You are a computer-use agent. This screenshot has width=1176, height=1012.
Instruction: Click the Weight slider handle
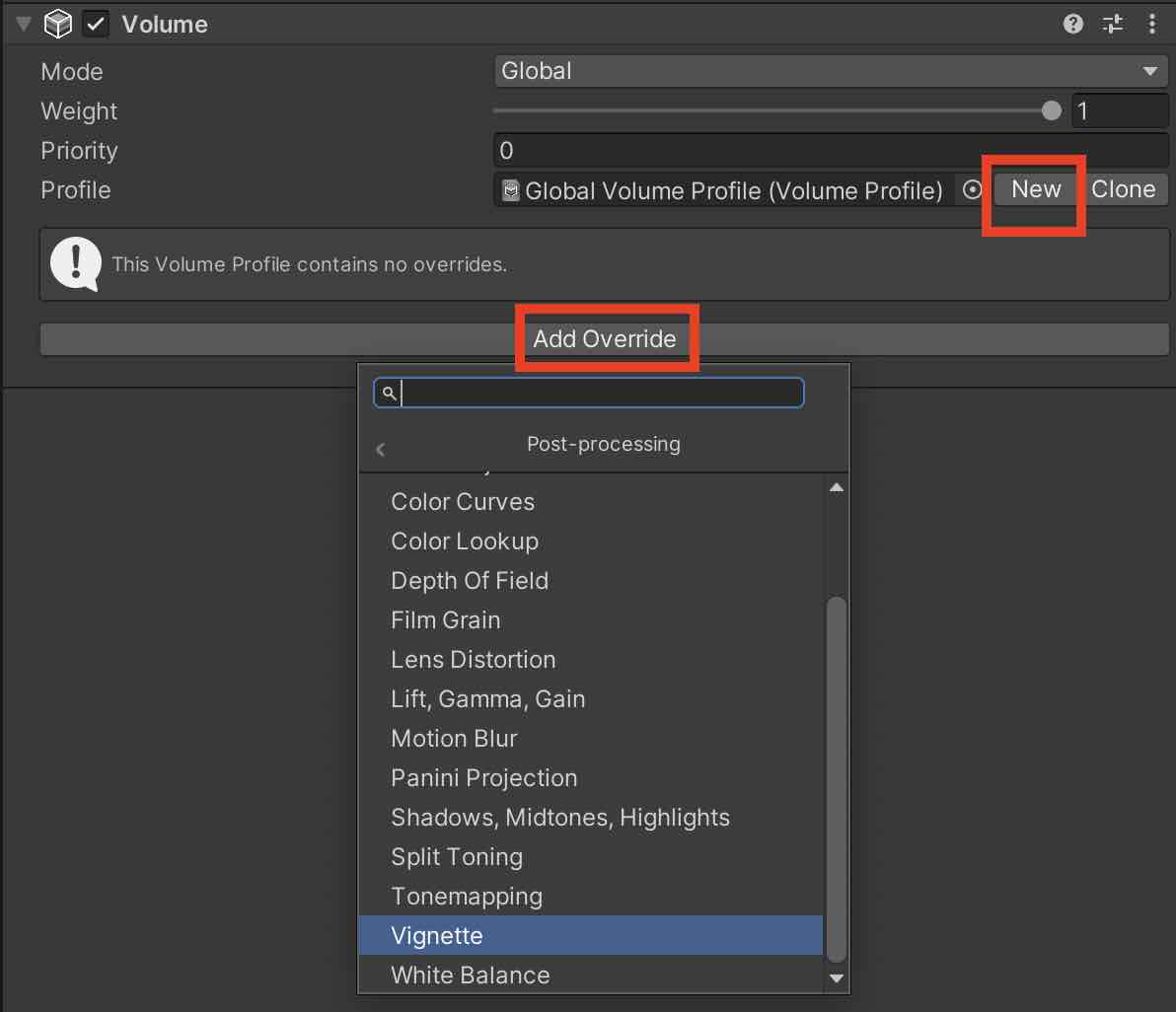tap(1051, 110)
